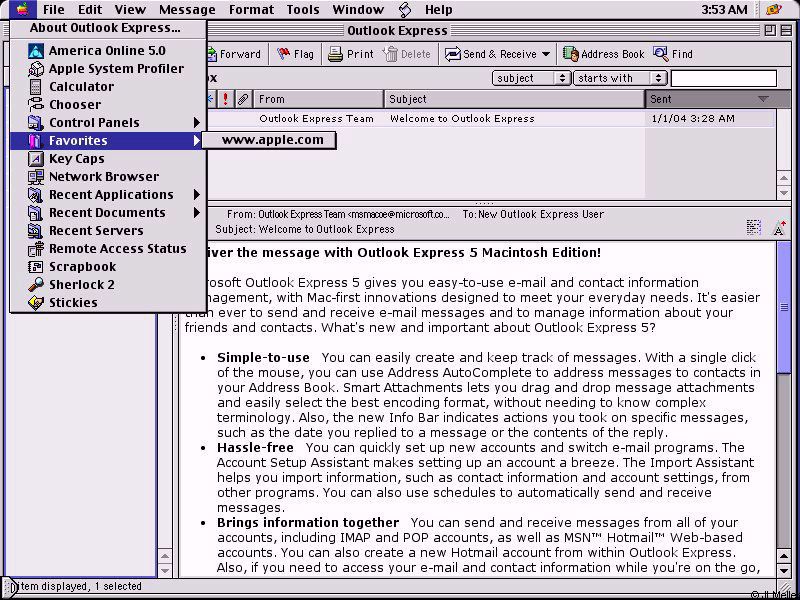
Task: Launch Sherlock 2 from the Apple menu
Action: point(81,285)
